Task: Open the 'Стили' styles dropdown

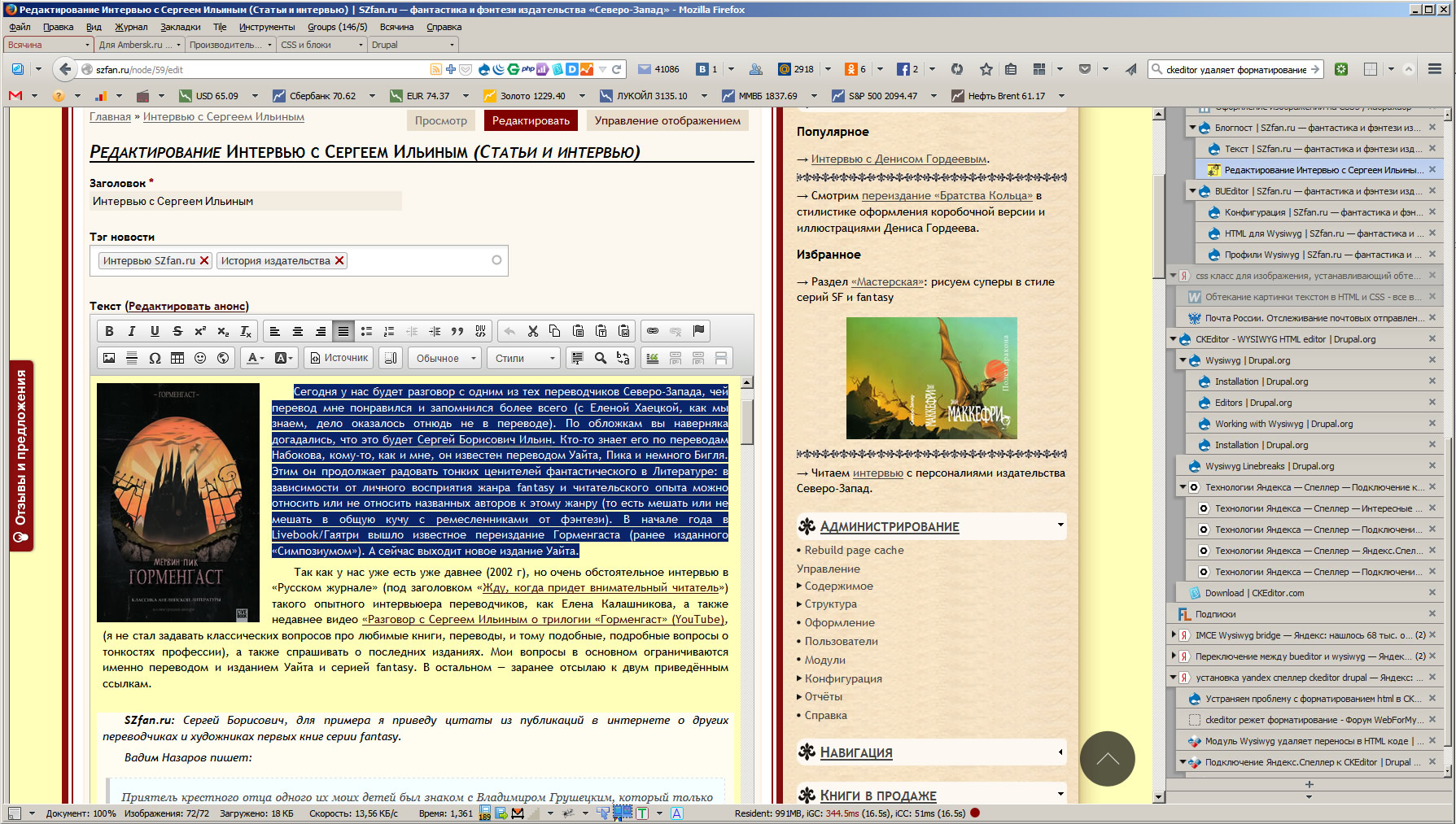Action: point(525,358)
